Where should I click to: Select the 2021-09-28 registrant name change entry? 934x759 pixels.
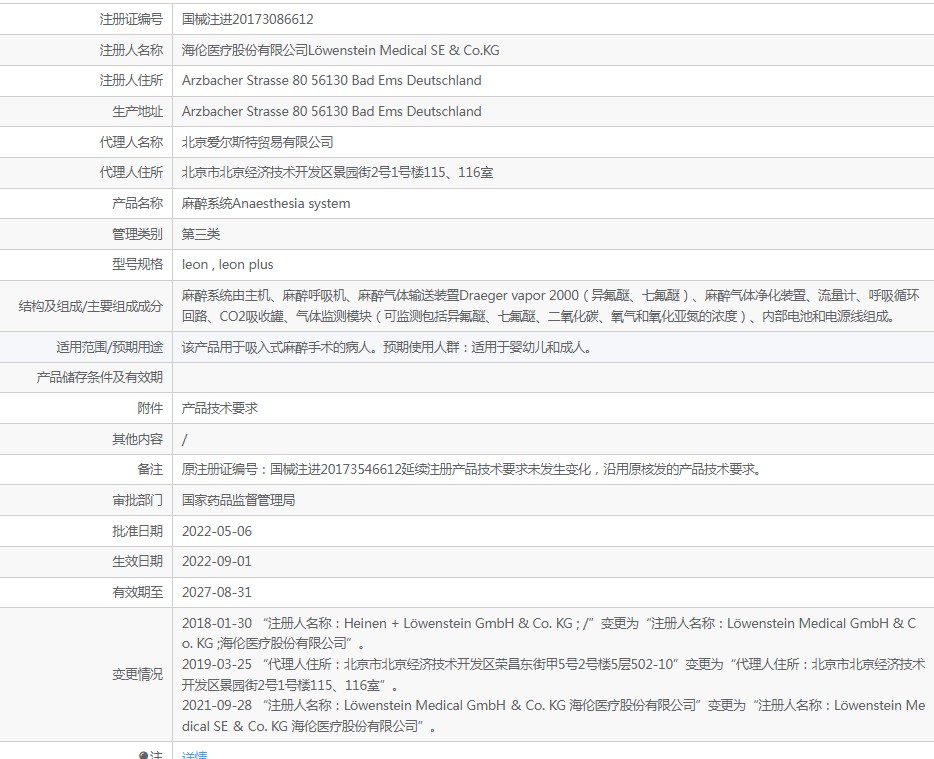pos(553,716)
